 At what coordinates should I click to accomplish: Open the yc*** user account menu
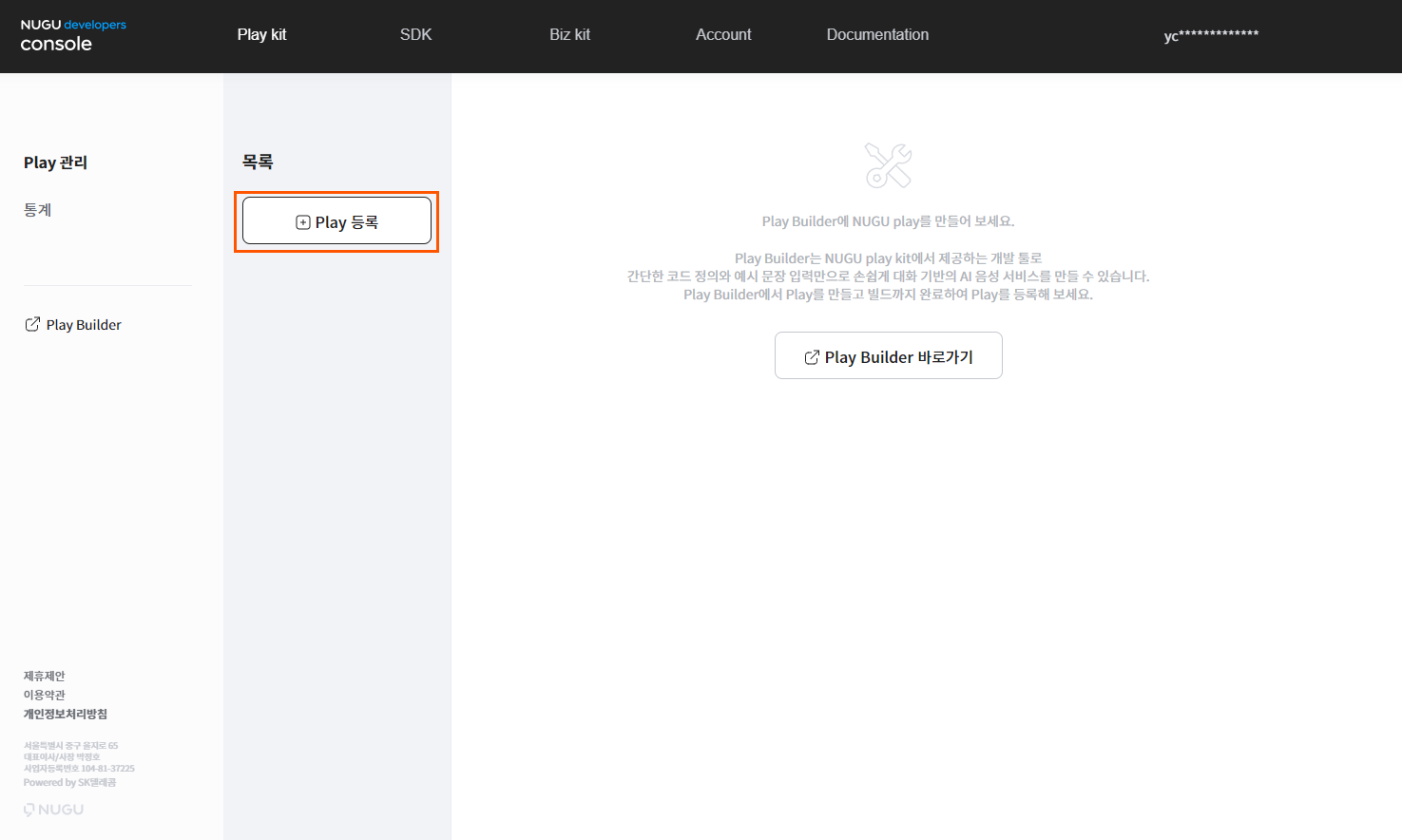coord(1210,36)
